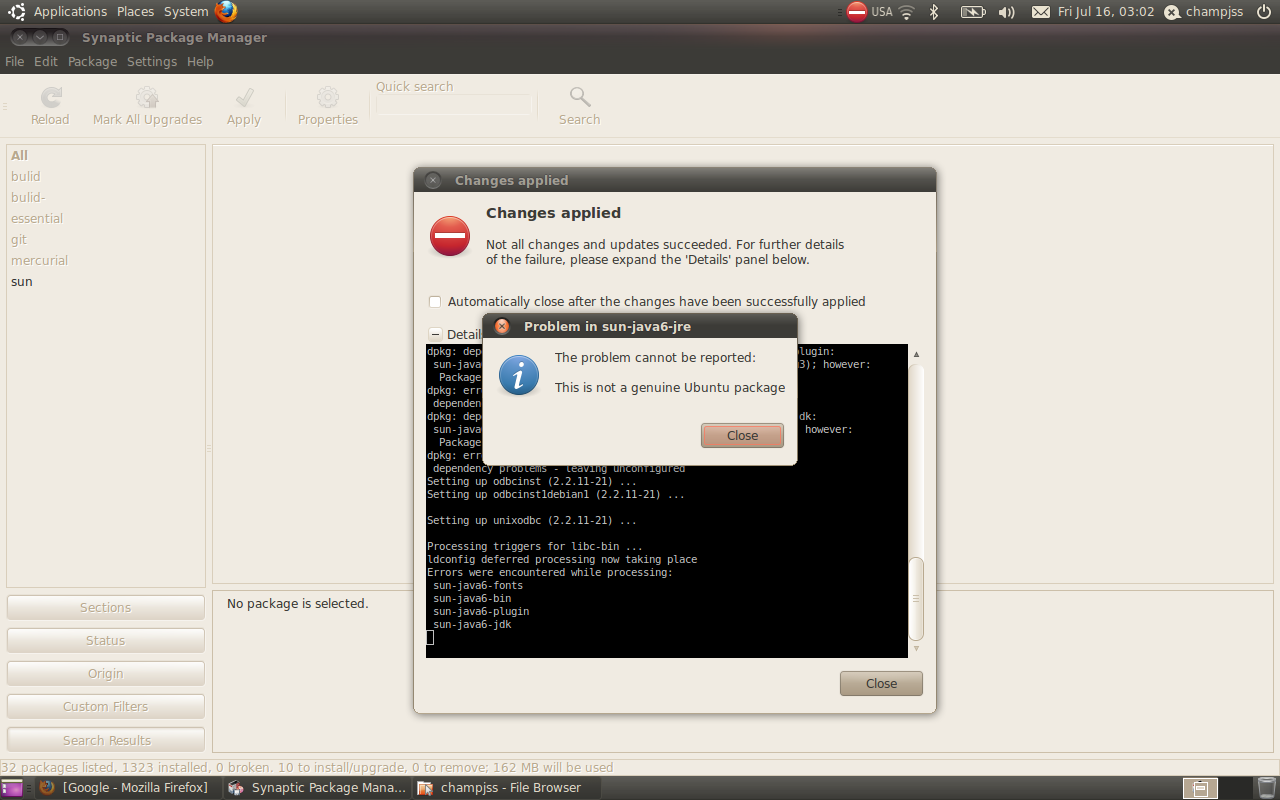Open the Edit menu

(x=46, y=62)
